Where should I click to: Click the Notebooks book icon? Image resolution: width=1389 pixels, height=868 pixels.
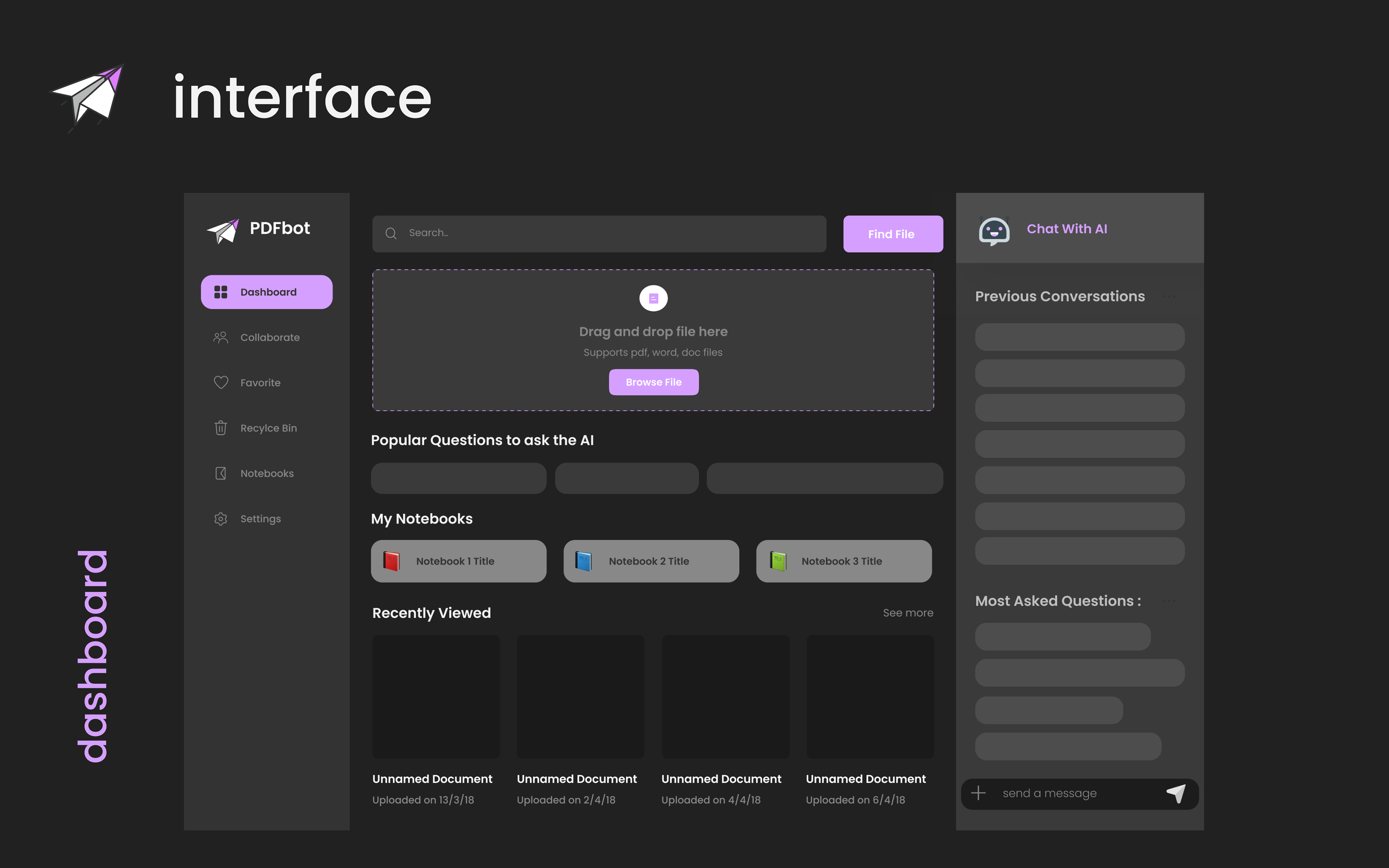pyautogui.click(x=220, y=473)
